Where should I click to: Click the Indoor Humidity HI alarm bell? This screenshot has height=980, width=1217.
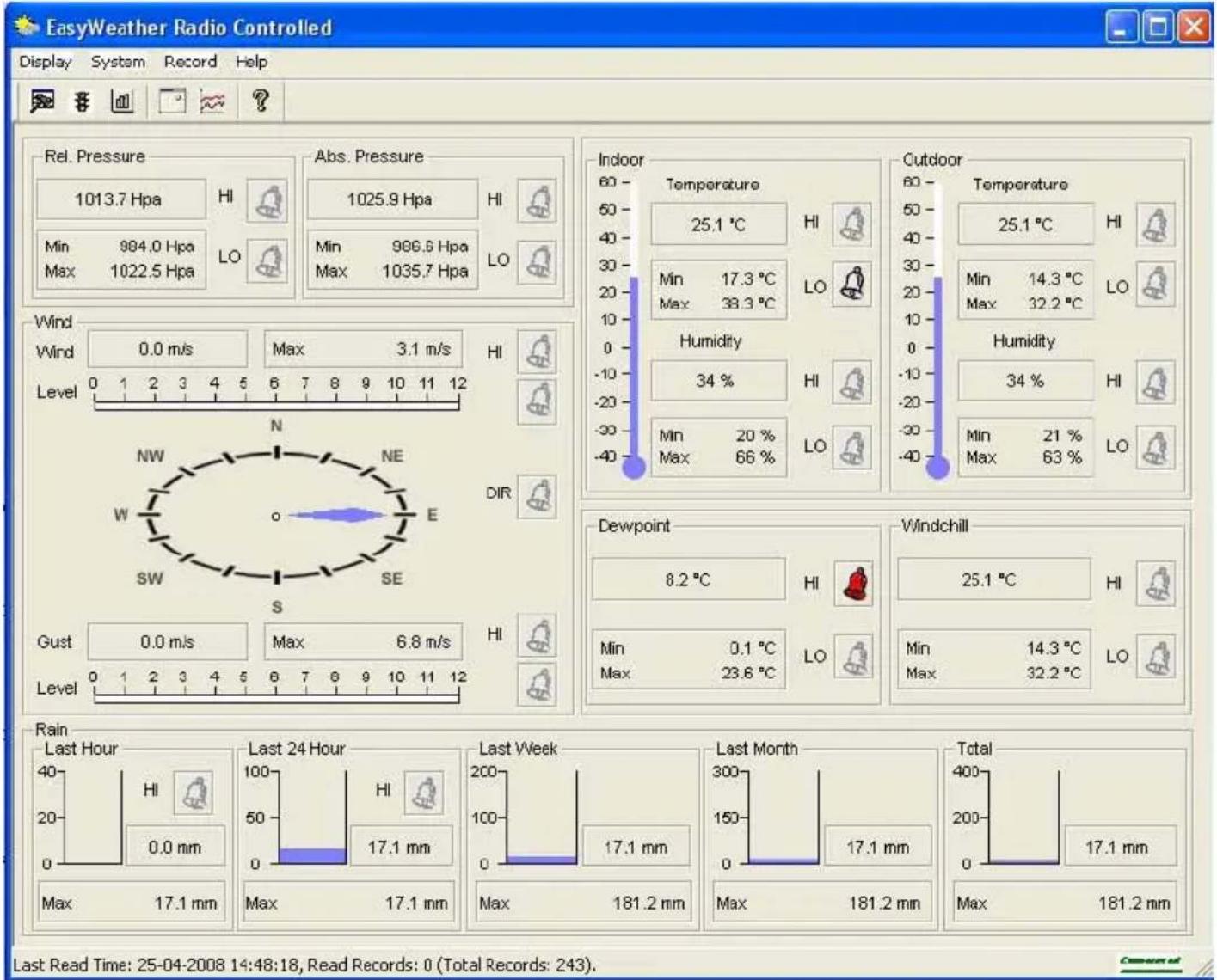[x=852, y=383]
